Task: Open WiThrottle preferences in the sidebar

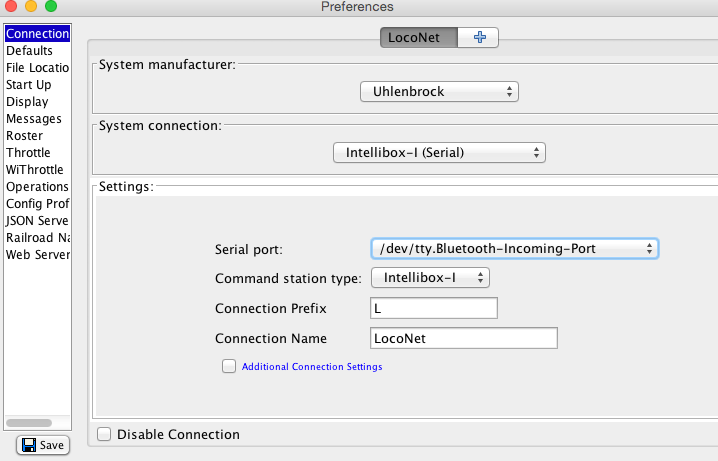Action: [x=34, y=170]
